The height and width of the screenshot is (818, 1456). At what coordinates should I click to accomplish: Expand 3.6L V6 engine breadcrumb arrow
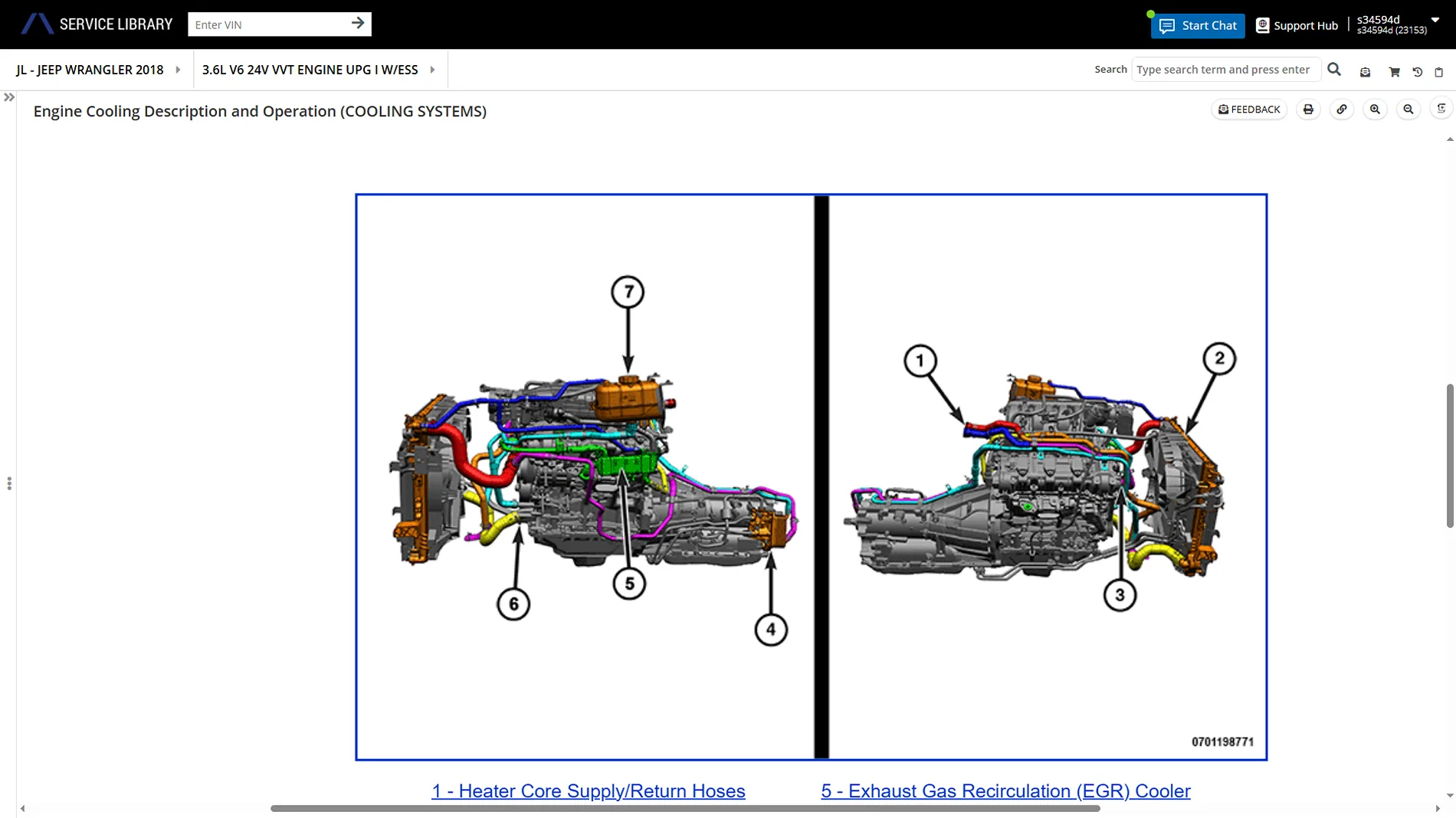(x=432, y=70)
